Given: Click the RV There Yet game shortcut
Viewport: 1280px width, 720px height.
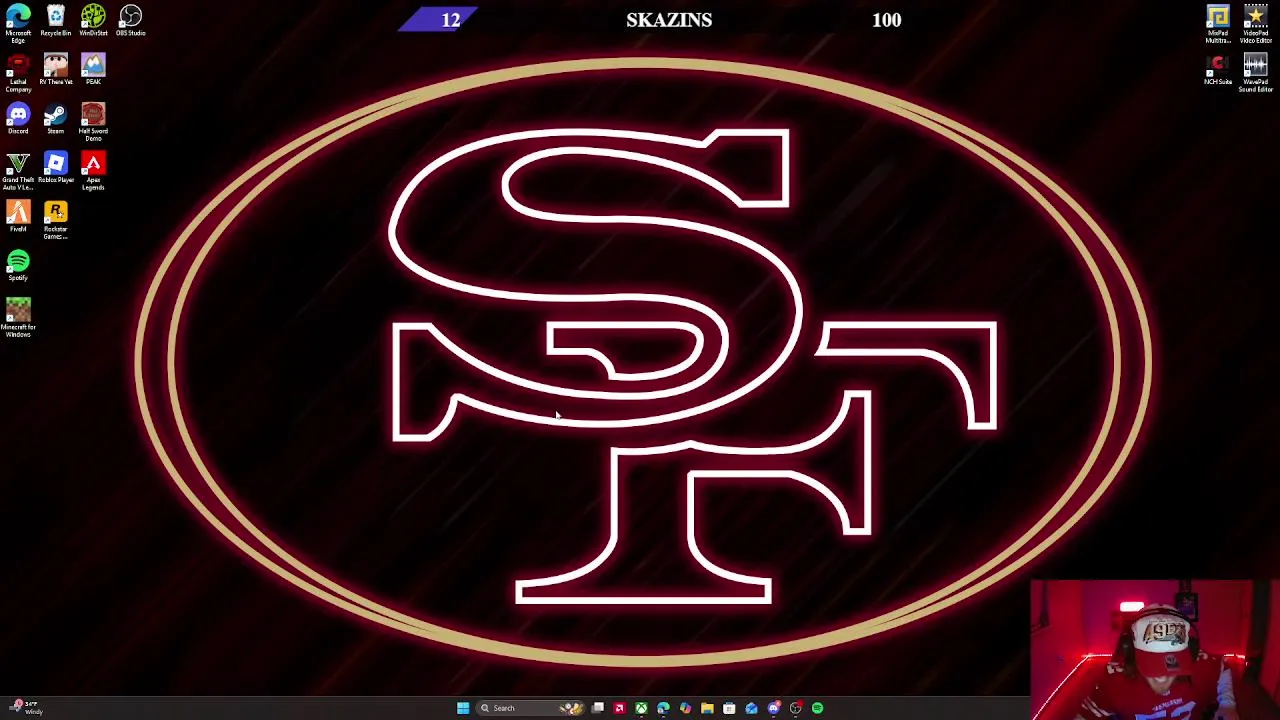Looking at the screenshot, I should click(x=55, y=70).
